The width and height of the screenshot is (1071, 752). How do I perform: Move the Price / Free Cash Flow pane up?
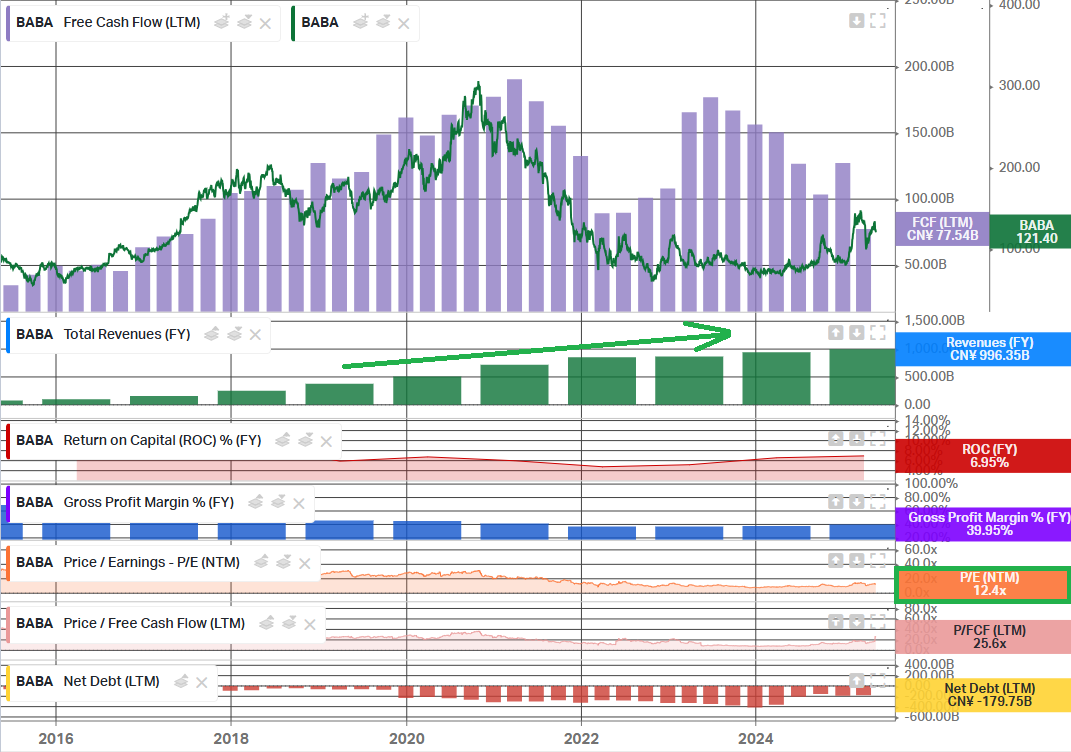835,621
